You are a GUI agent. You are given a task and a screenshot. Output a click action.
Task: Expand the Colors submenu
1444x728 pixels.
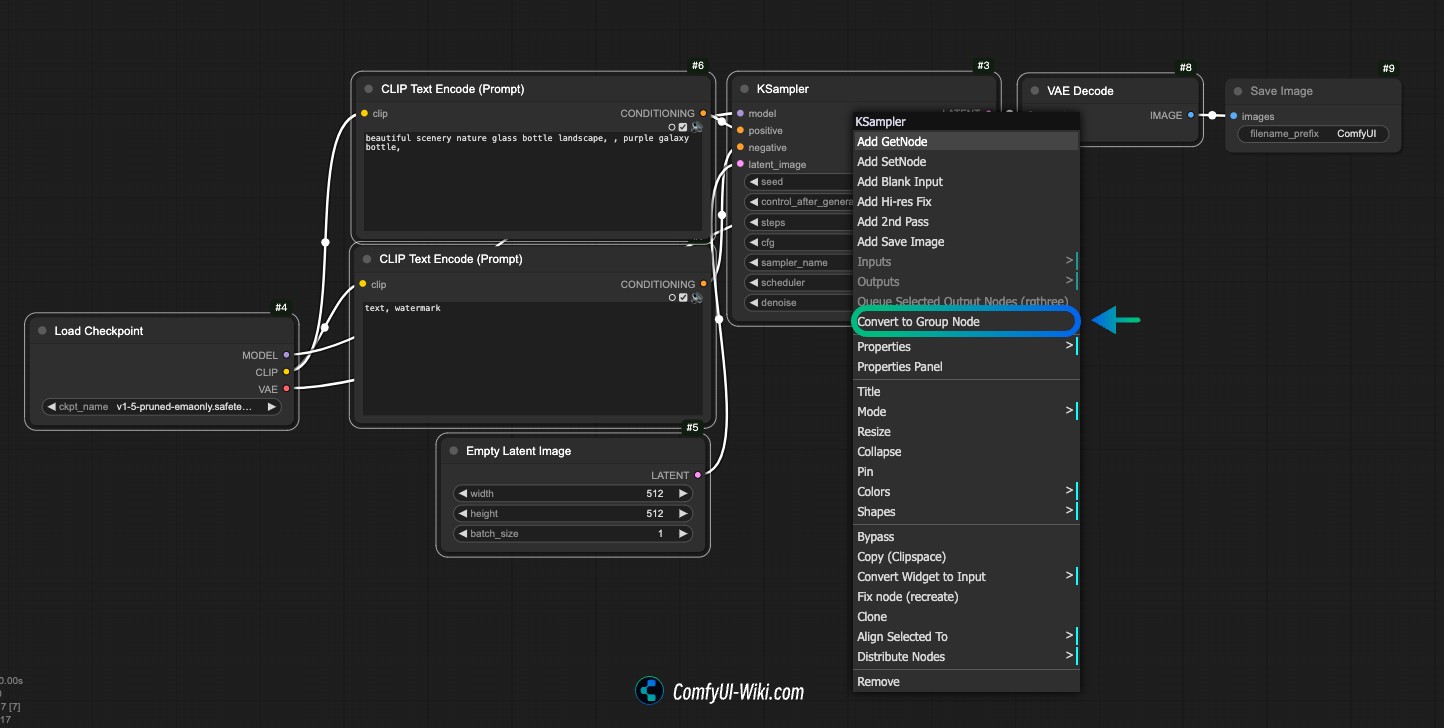coord(966,492)
